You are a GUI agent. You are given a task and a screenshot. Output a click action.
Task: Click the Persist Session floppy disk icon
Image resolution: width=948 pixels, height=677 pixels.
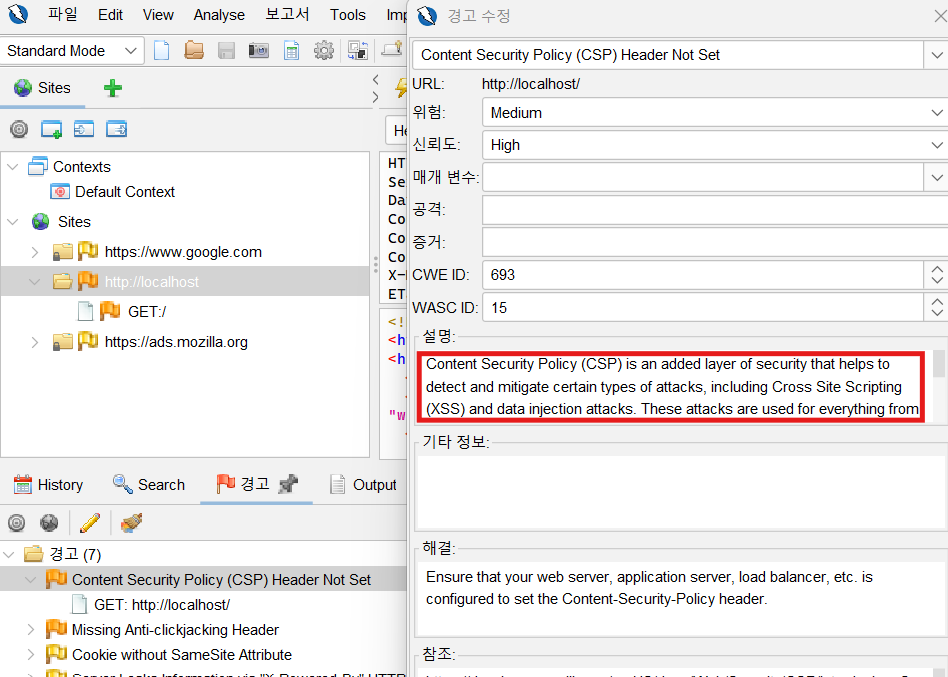226,51
